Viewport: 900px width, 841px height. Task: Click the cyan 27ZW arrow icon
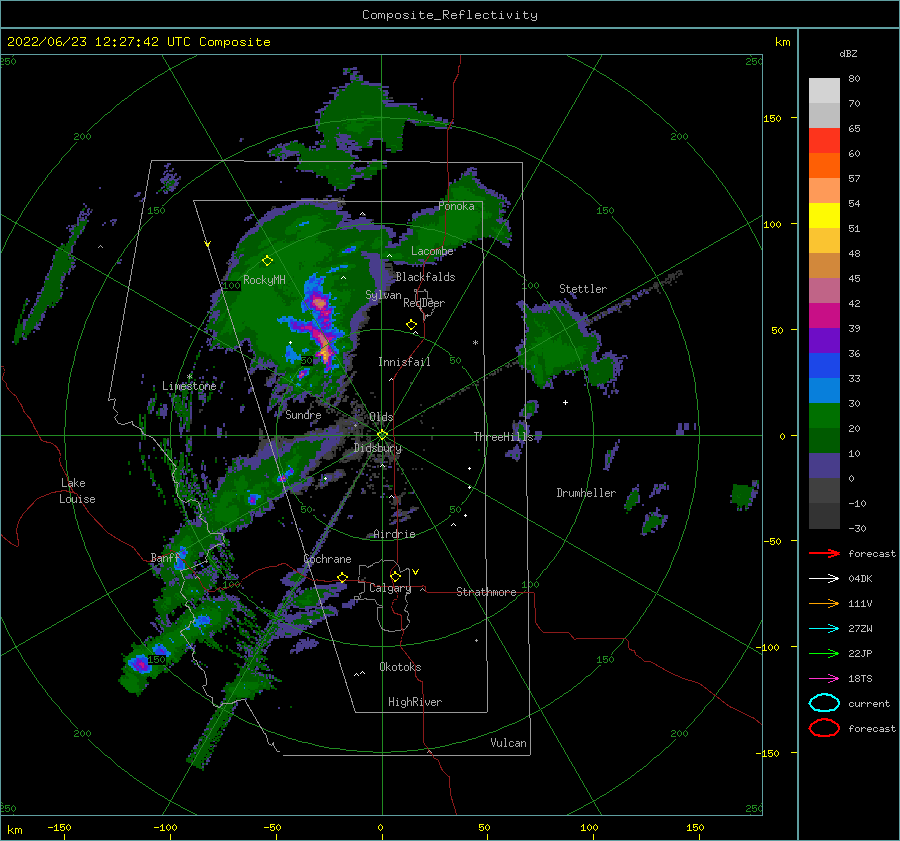click(824, 629)
